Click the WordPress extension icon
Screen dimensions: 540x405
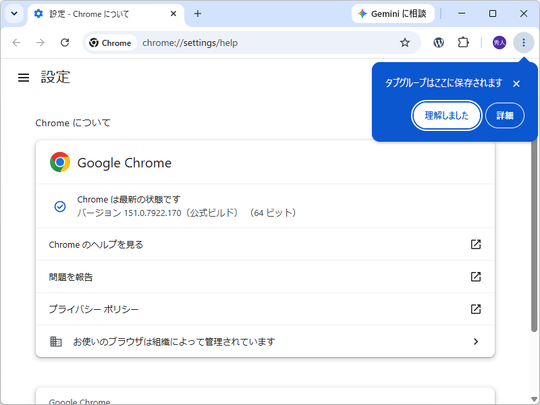[x=438, y=43]
